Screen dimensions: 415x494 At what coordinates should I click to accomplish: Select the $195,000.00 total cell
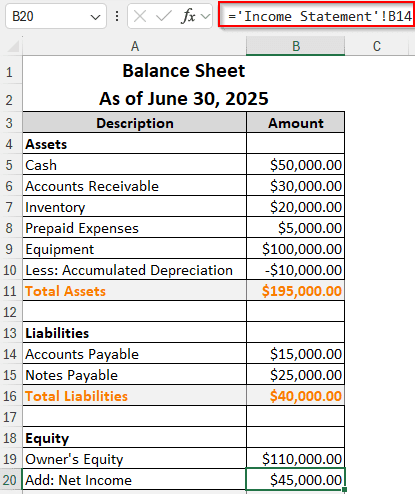point(296,291)
